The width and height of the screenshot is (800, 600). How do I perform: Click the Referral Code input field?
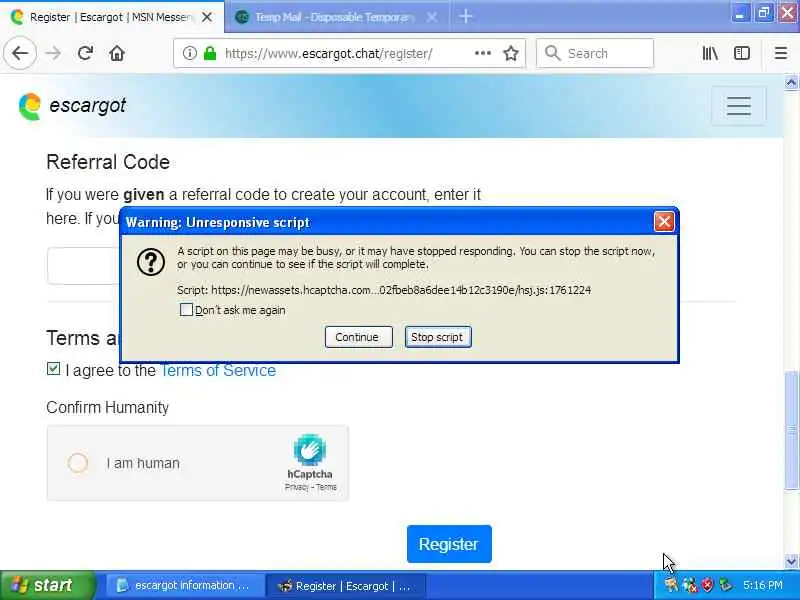[84, 266]
